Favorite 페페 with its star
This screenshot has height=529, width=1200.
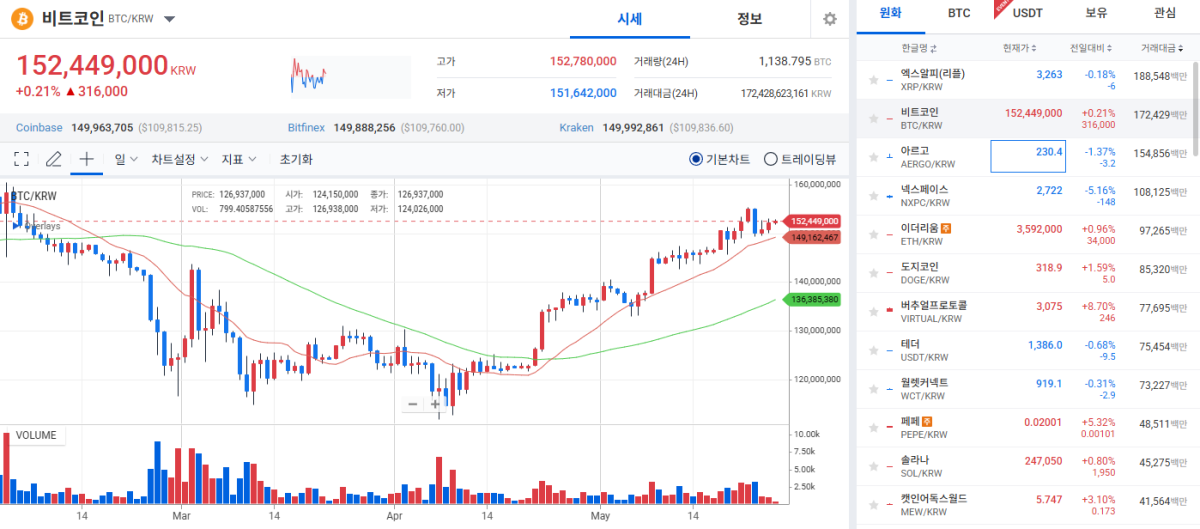click(x=873, y=427)
